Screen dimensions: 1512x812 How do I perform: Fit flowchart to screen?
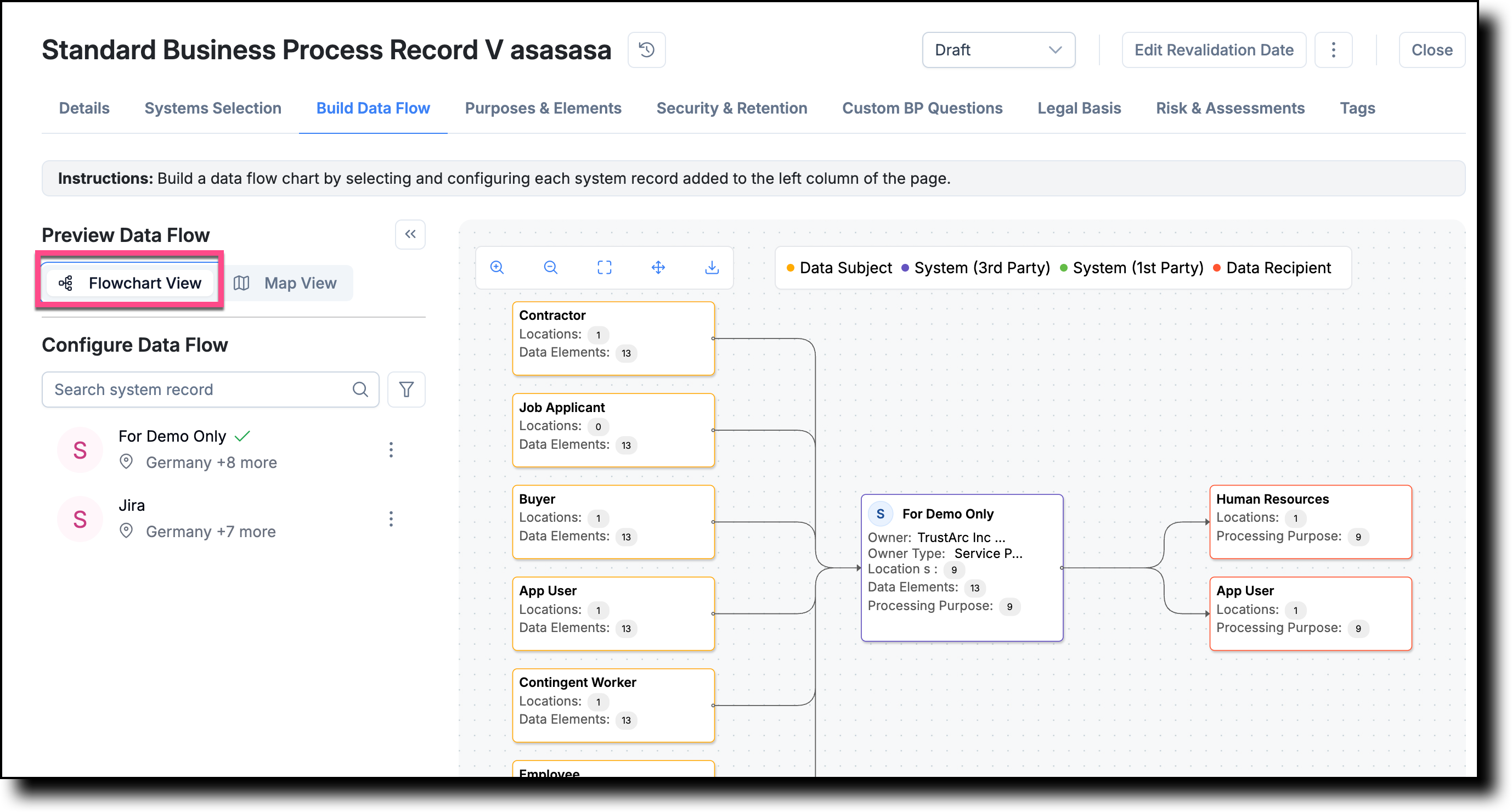[604, 268]
